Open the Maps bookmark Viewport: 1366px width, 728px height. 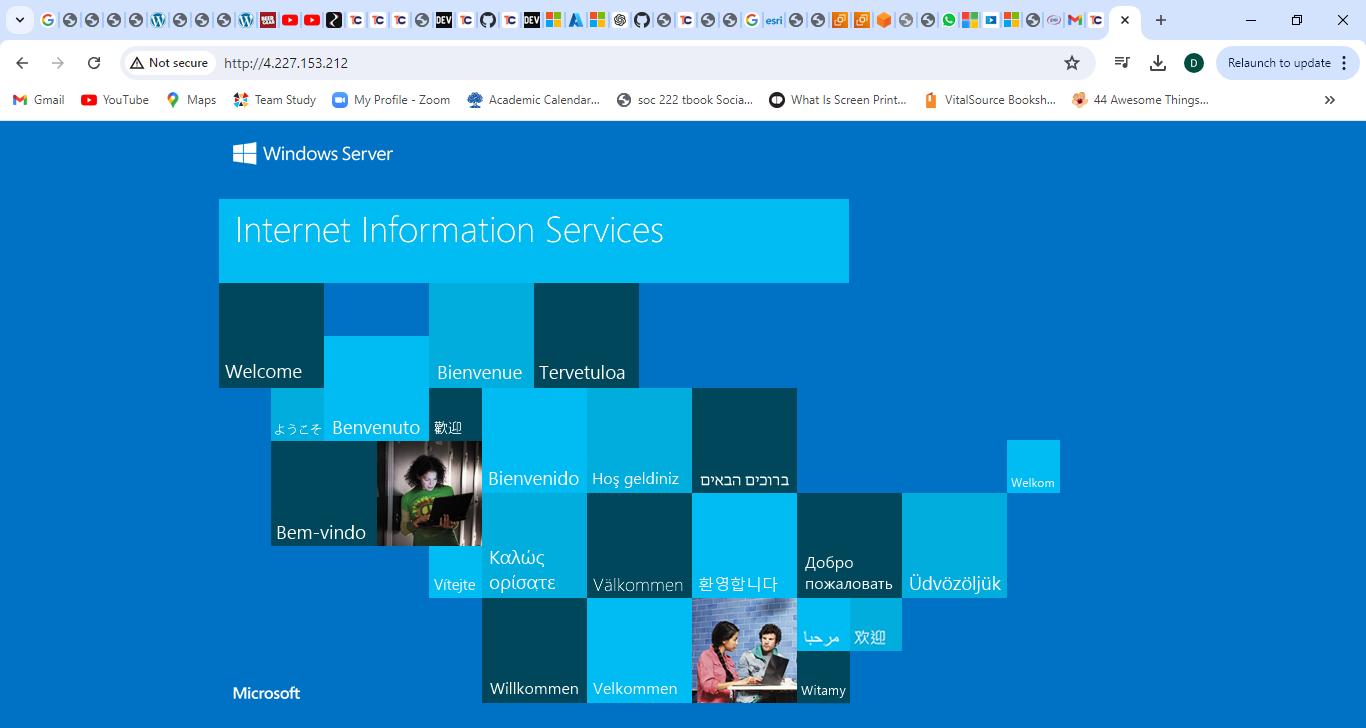point(191,100)
